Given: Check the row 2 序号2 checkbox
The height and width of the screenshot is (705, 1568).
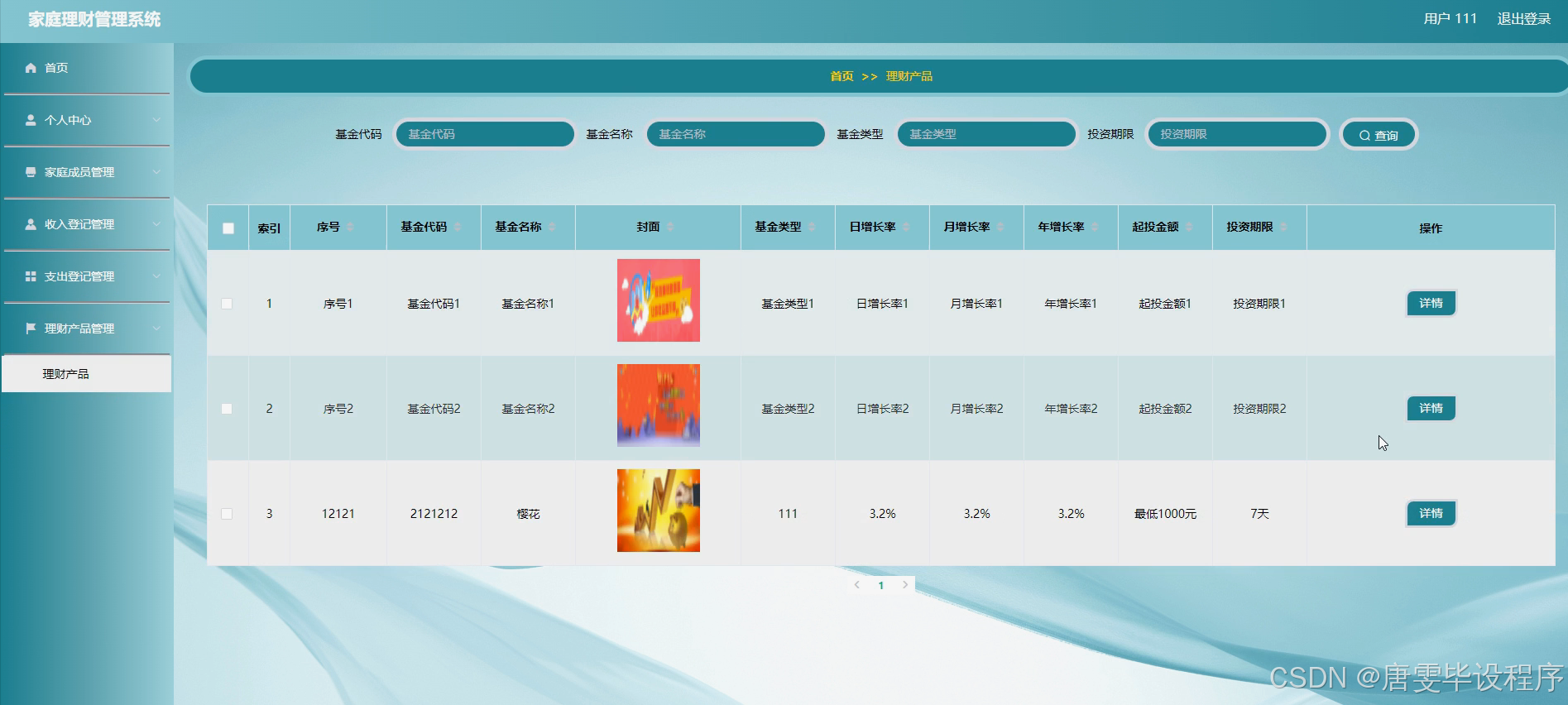Looking at the screenshot, I should [x=227, y=409].
